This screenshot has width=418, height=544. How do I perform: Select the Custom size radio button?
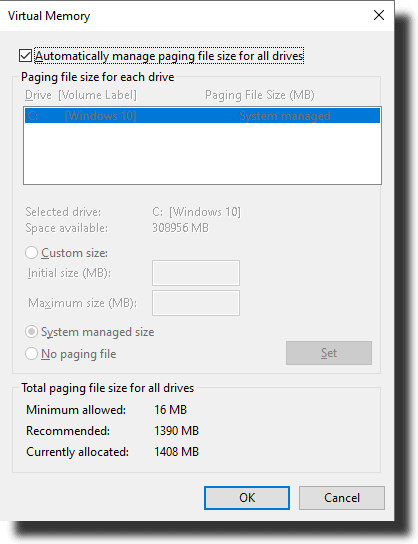[31, 253]
